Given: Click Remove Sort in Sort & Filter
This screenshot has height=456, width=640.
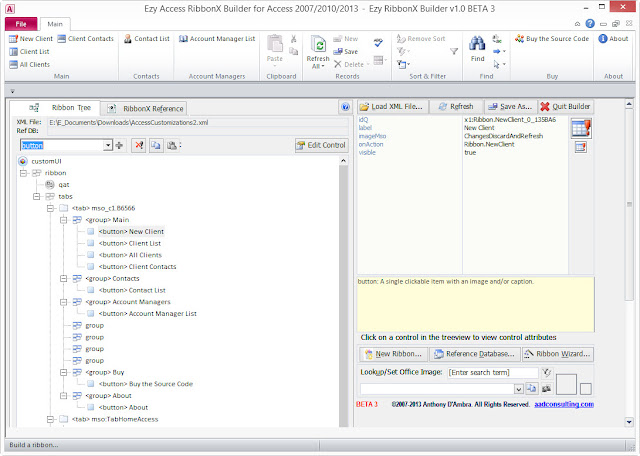Looking at the screenshot, I should pyautogui.click(x=421, y=39).
